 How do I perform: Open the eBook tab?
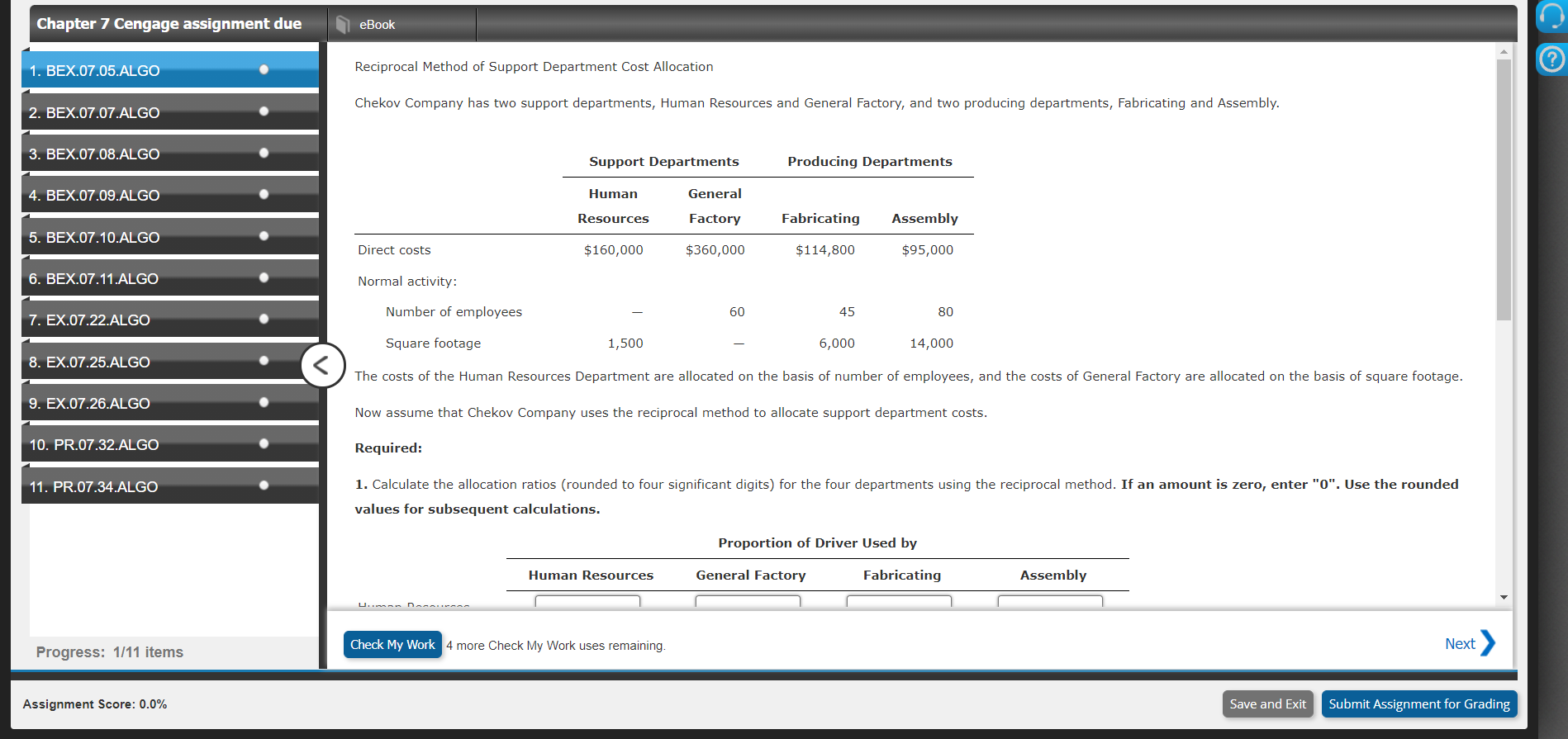pyautogui.click(x=402, y=25)
